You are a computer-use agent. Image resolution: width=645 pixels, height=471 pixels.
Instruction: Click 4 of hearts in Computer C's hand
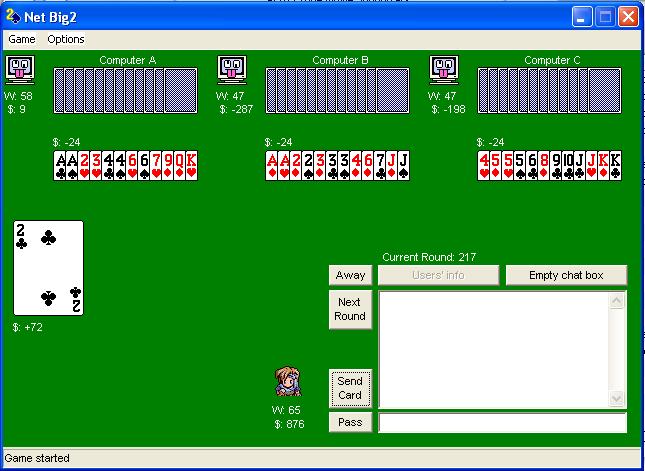[483, 165]
